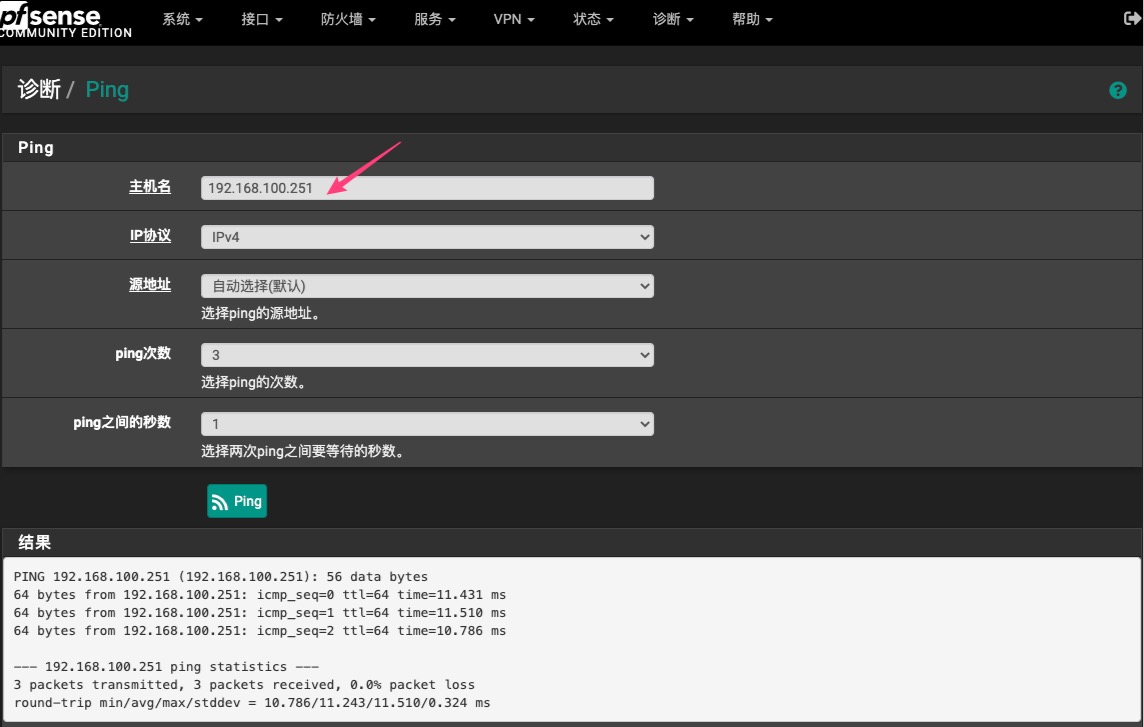Click the 主机名 input field
The image size is (1144, 727).
coord(427,188)
